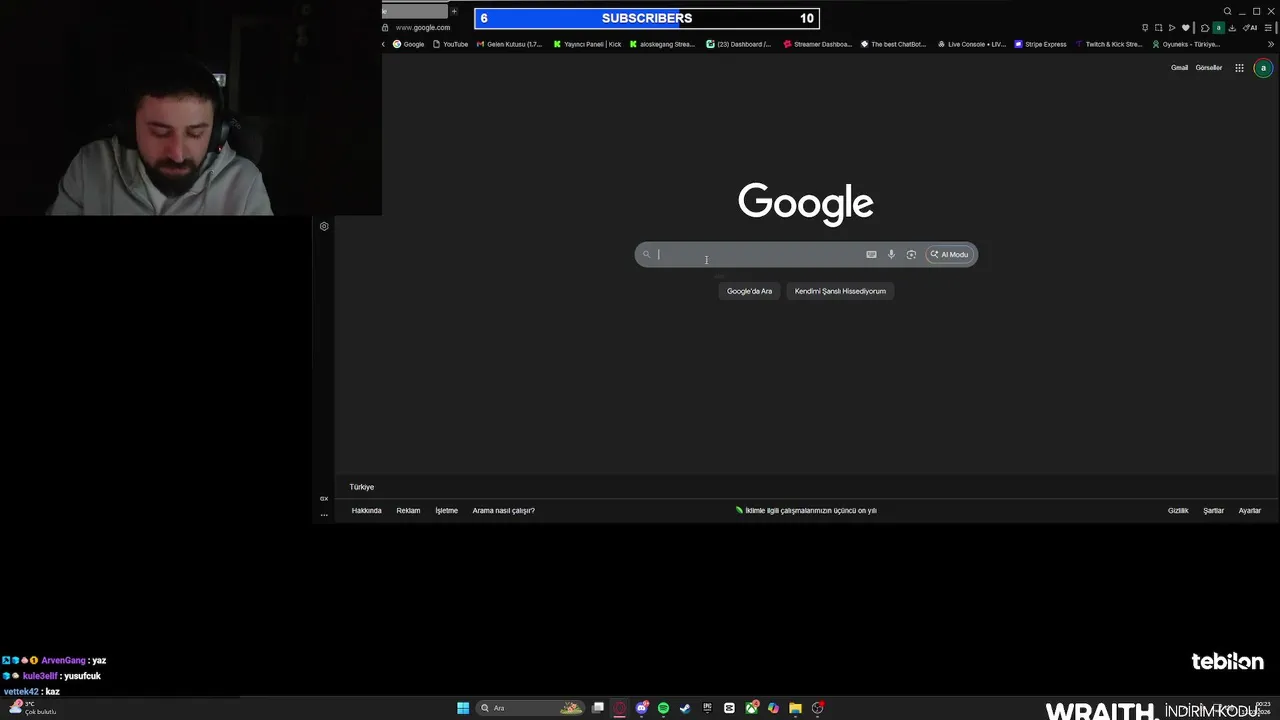Screen dimensions: 1280x720
Task: Open the Live Console bookmark
Action: tap(972, 44)
